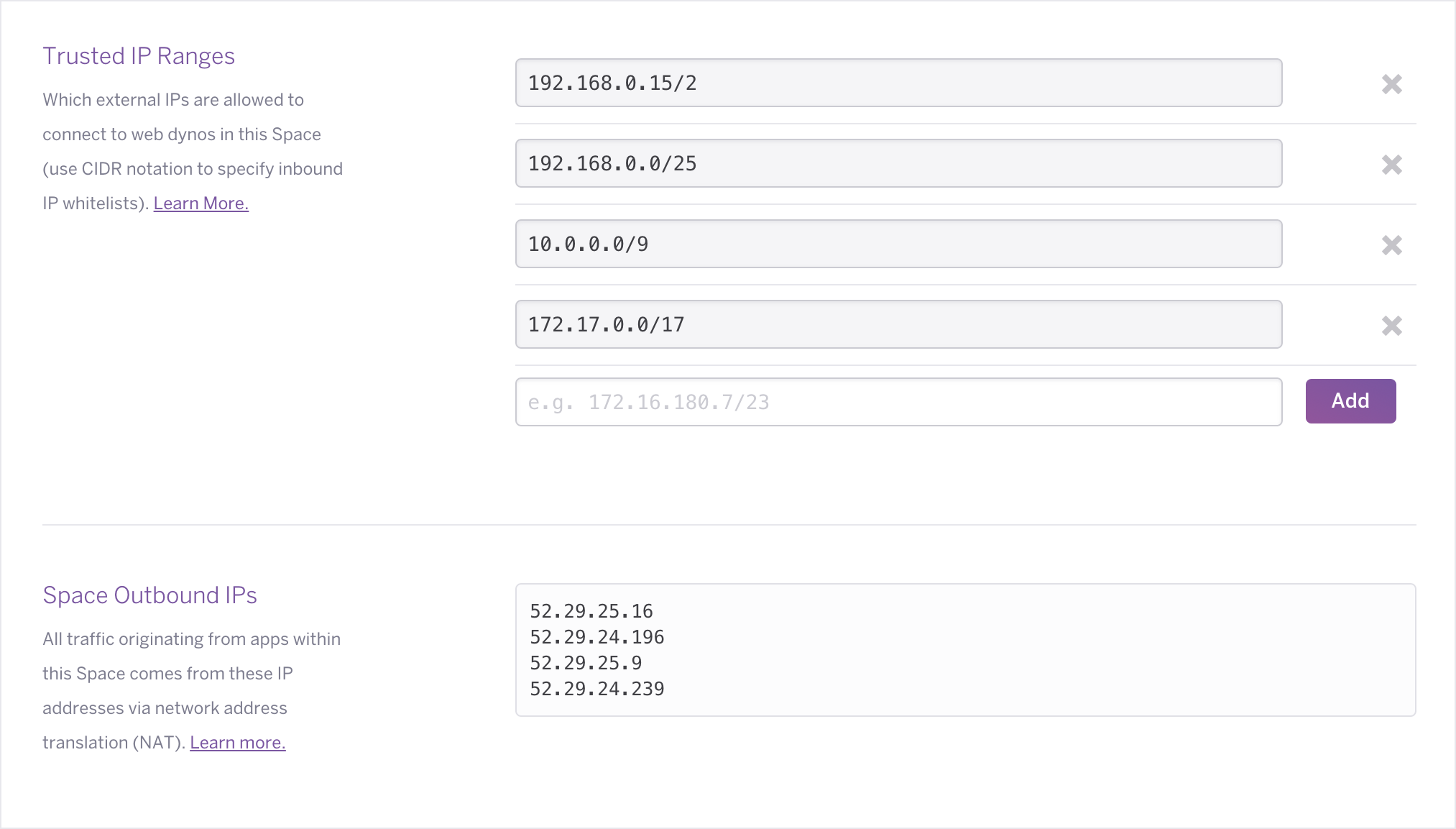Remove the 192.168.0.15/2 trusted IP range
The image size is (1456, 829).
[x=1392, y=84]
